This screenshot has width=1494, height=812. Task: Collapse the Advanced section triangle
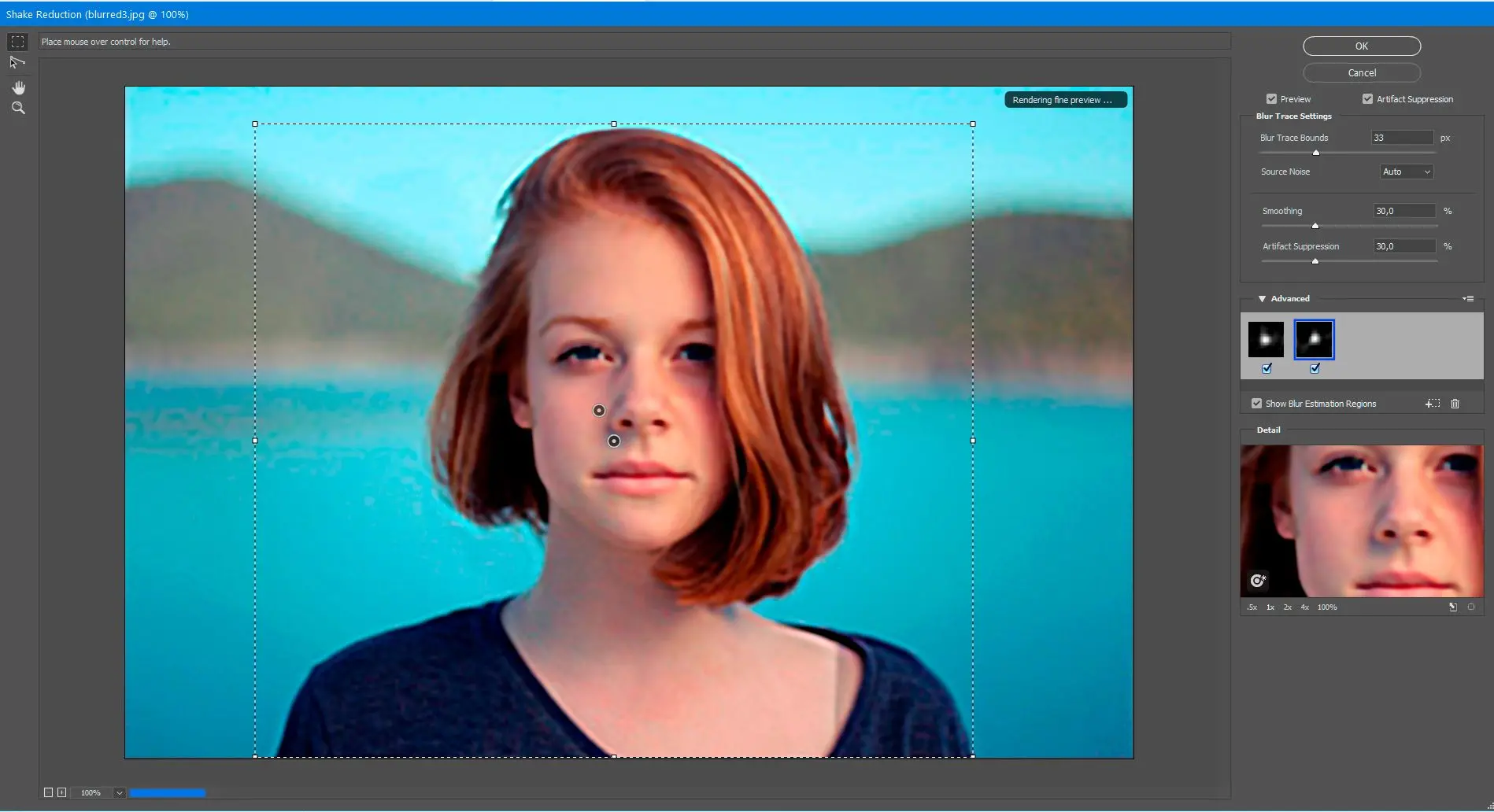[1262, 299]
